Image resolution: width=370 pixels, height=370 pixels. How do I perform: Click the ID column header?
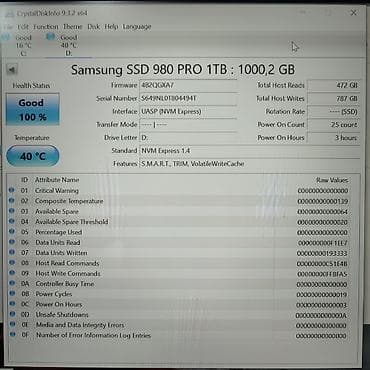pyautogui.click(x=24, y=180)
